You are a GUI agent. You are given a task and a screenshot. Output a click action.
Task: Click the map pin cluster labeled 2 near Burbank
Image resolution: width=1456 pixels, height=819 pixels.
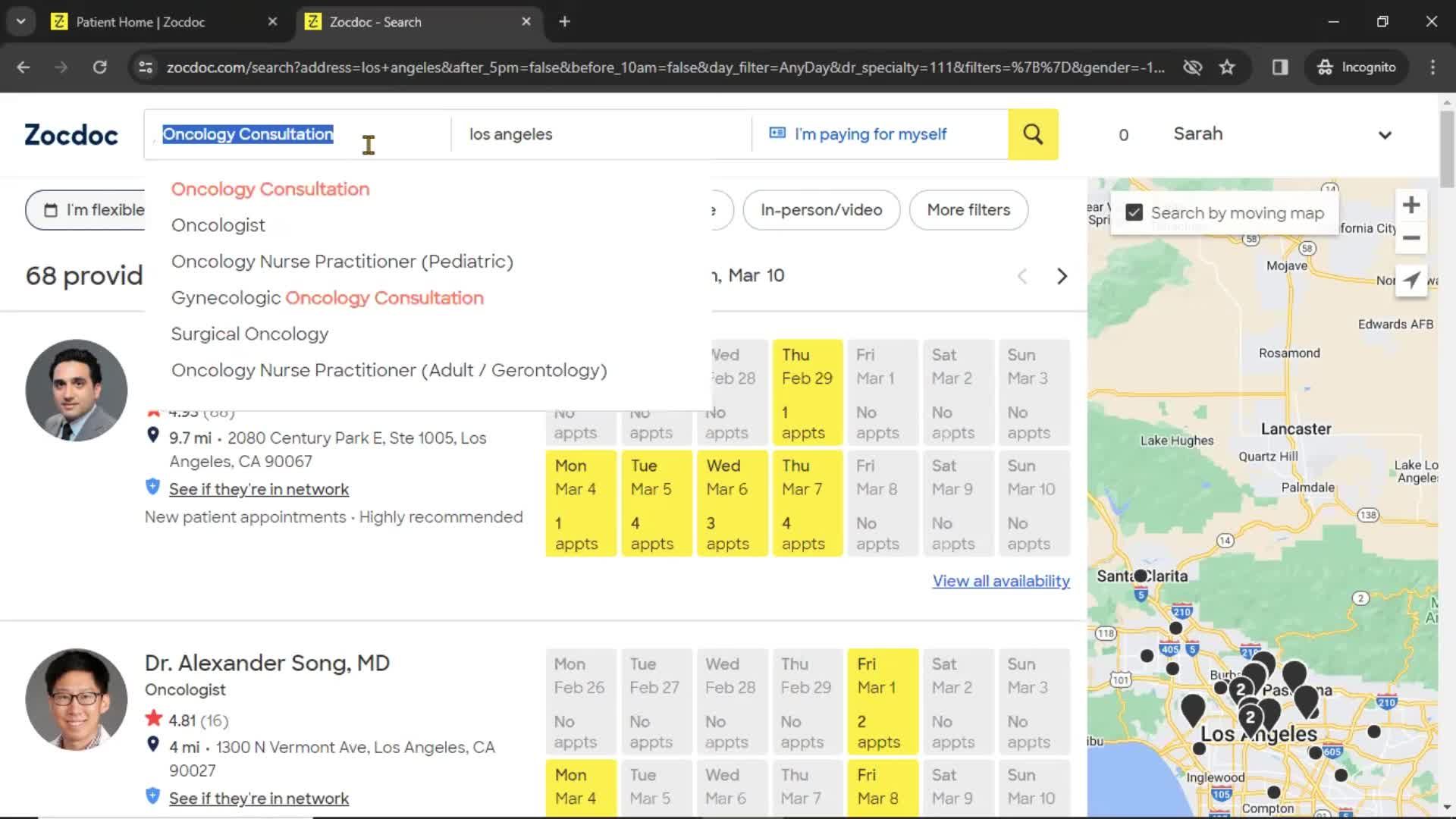[x=1241, y=689]
